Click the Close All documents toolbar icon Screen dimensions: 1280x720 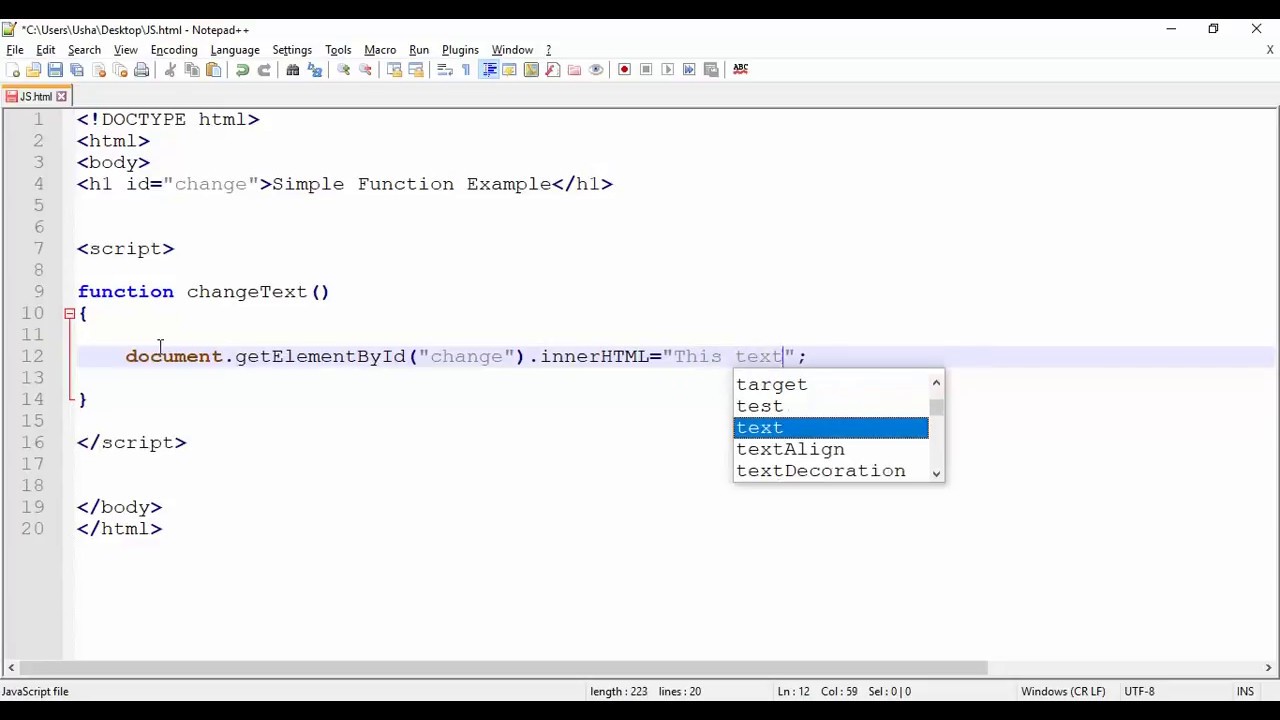(120, 69)
